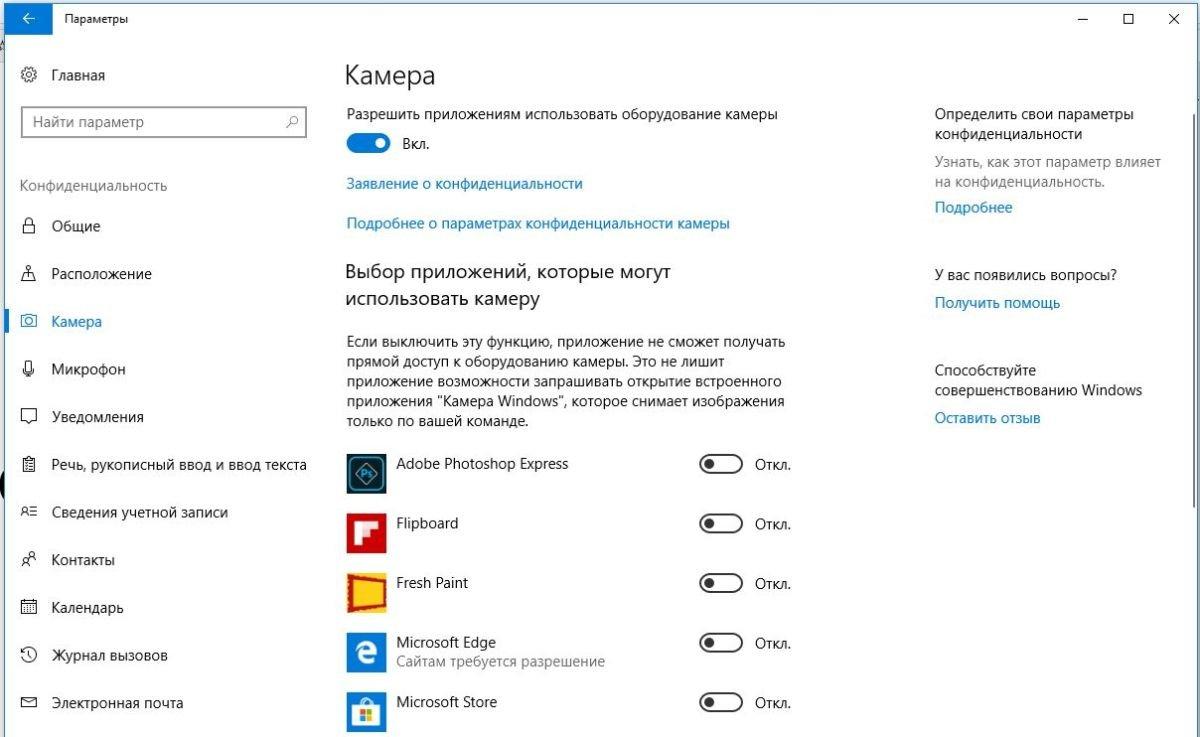
Task: Click the Microsoft Store app icon
Action: coord(366,711)
